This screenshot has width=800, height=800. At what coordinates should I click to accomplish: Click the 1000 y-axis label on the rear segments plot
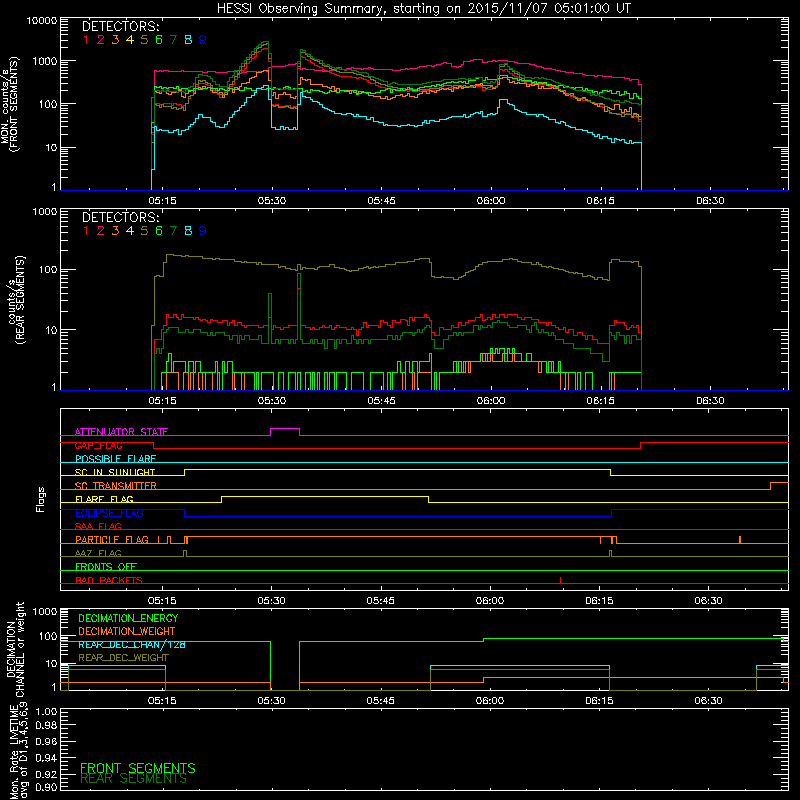(45, 211)
